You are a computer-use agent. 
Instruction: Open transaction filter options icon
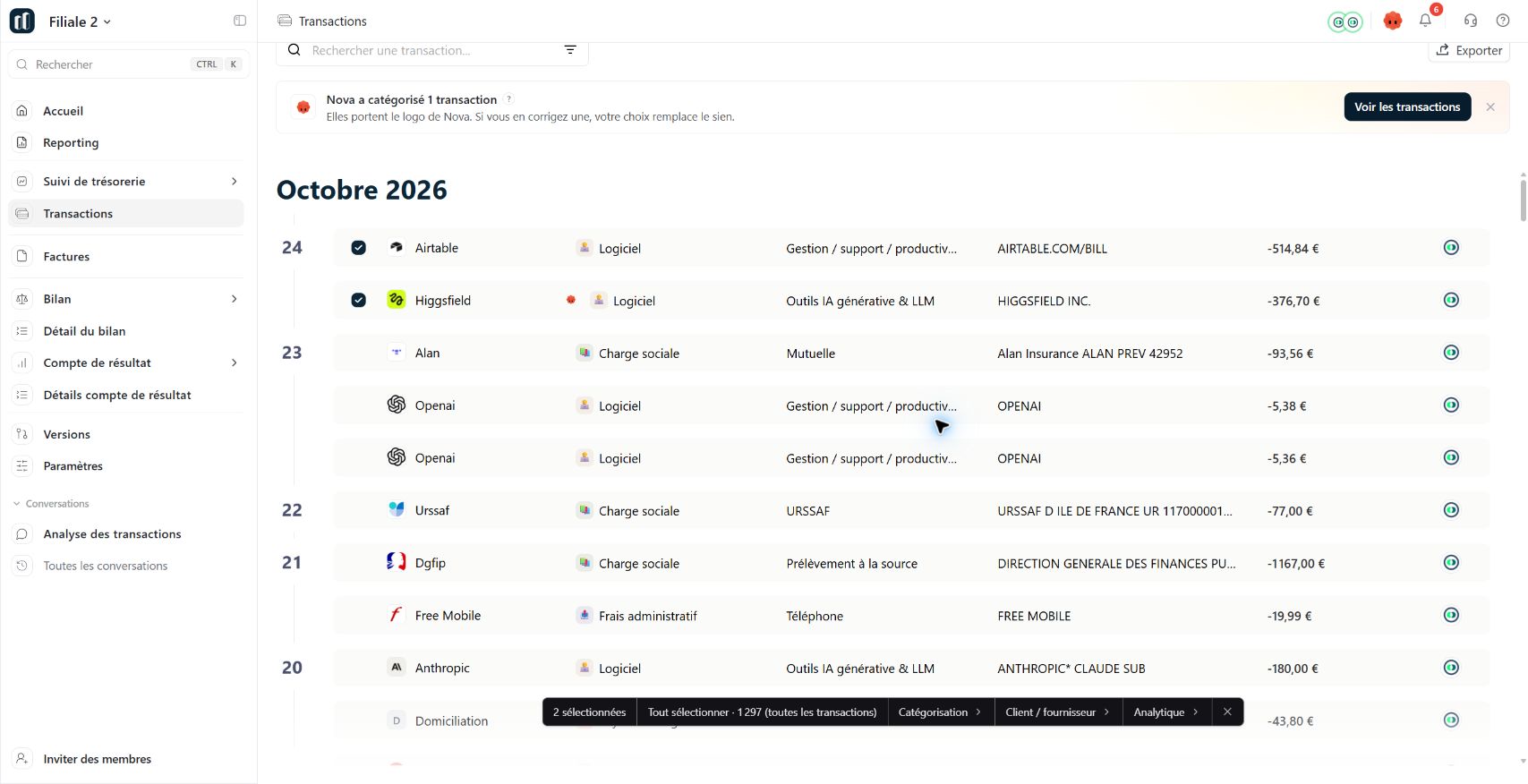click(x=570, y=50)
